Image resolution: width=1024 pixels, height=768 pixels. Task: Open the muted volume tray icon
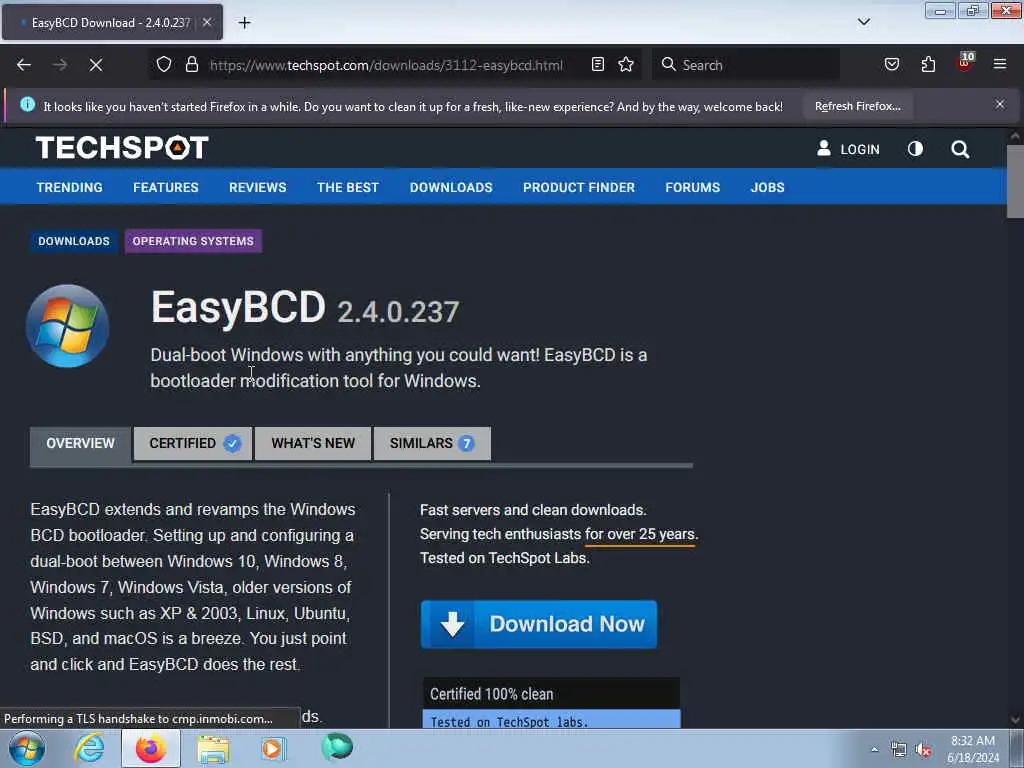pos(923,749)
